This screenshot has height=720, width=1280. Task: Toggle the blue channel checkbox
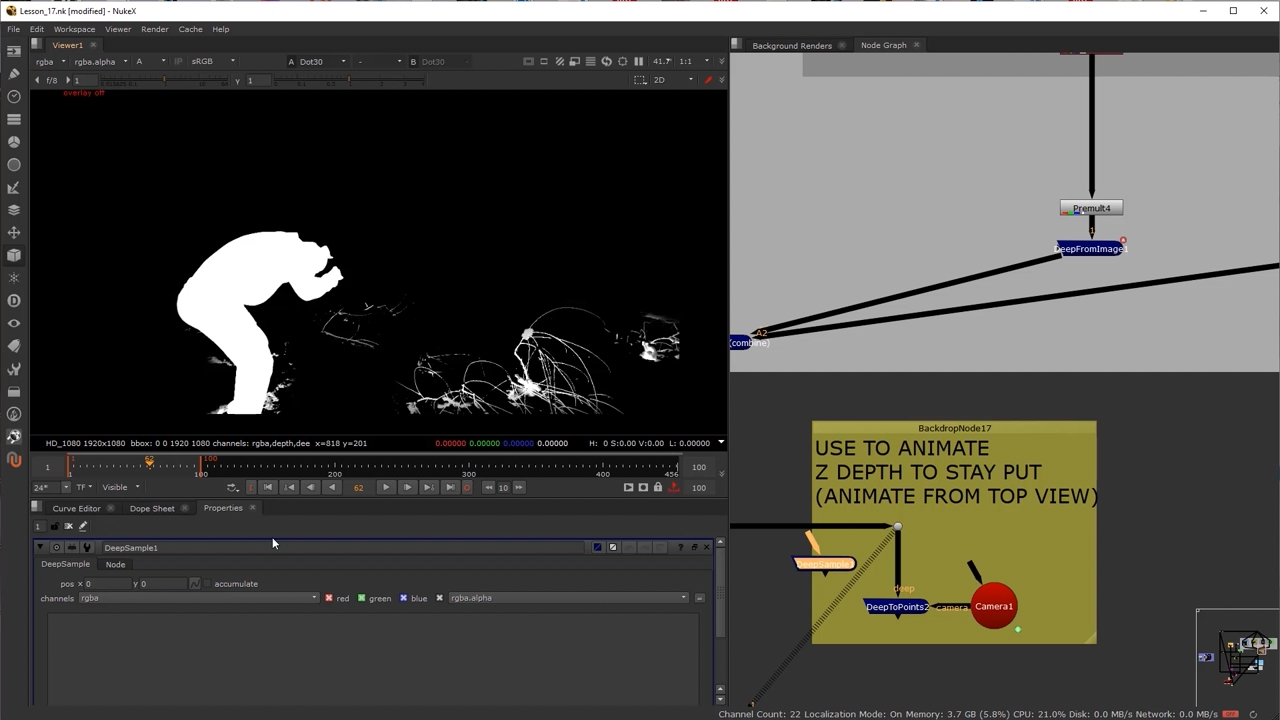tap(404, 598)
